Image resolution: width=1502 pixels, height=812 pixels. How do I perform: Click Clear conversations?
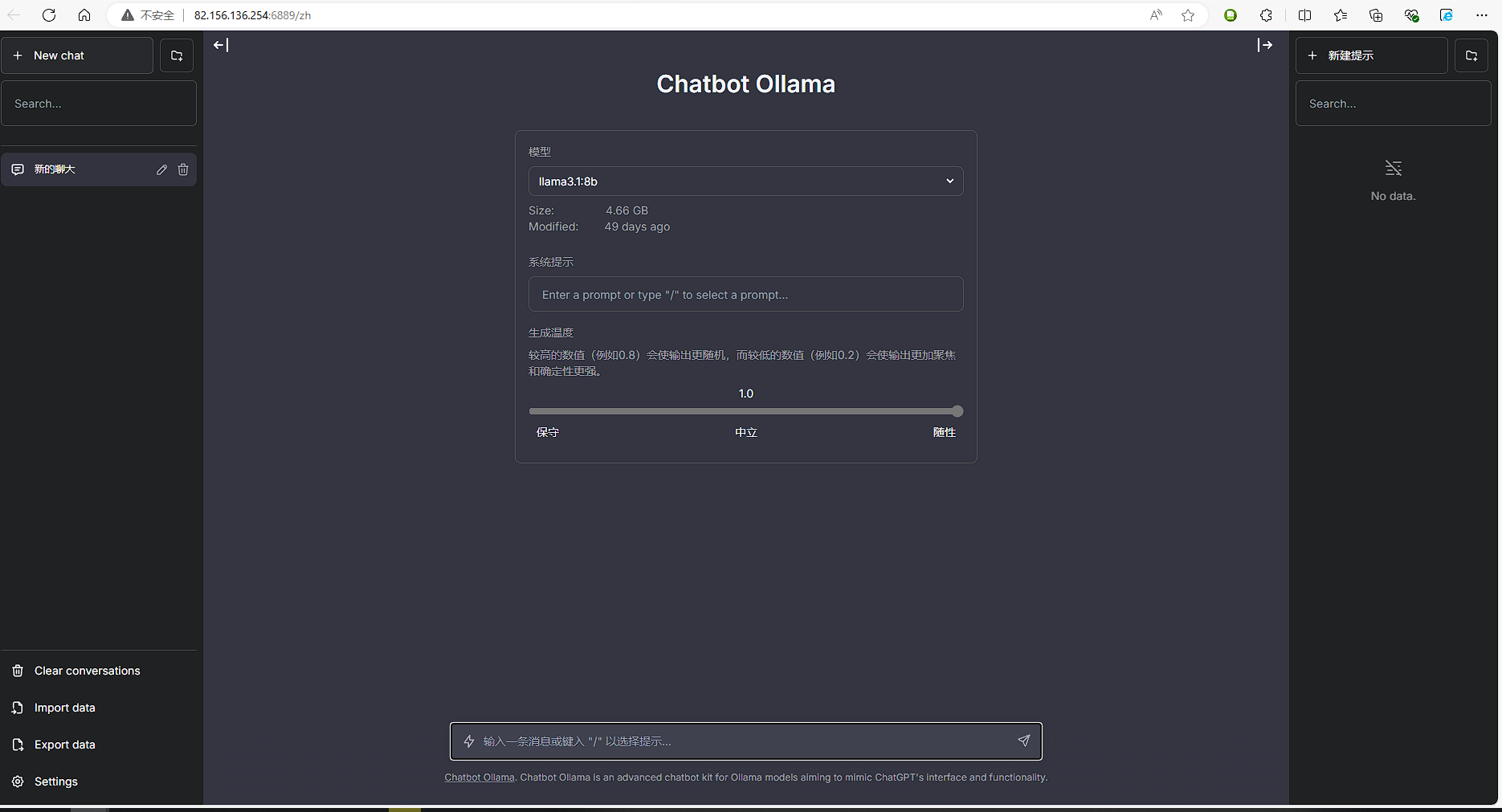click(x=99, y=671)
